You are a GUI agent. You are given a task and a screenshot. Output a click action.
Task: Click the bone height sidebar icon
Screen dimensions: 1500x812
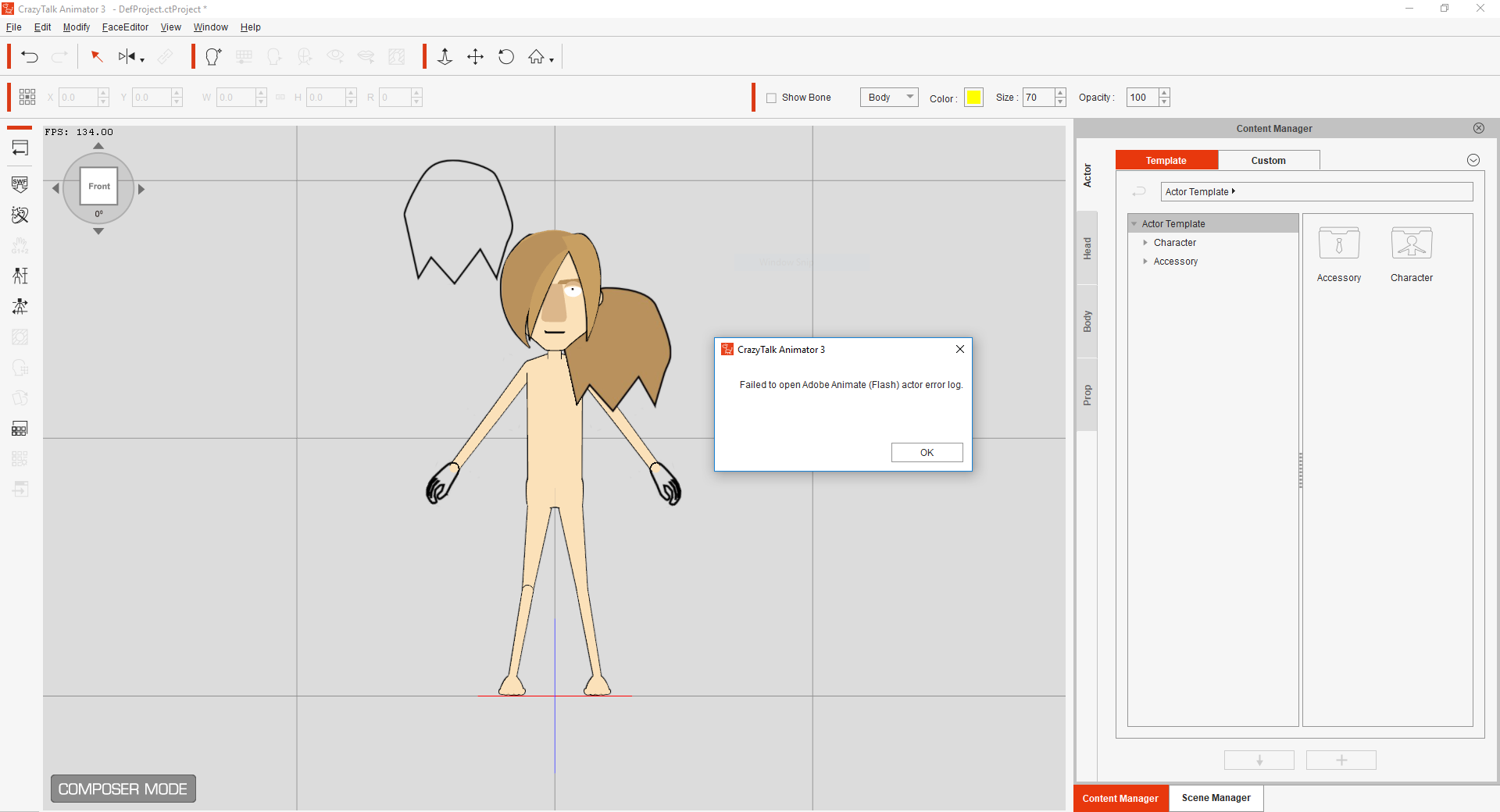tap(20, 276)
